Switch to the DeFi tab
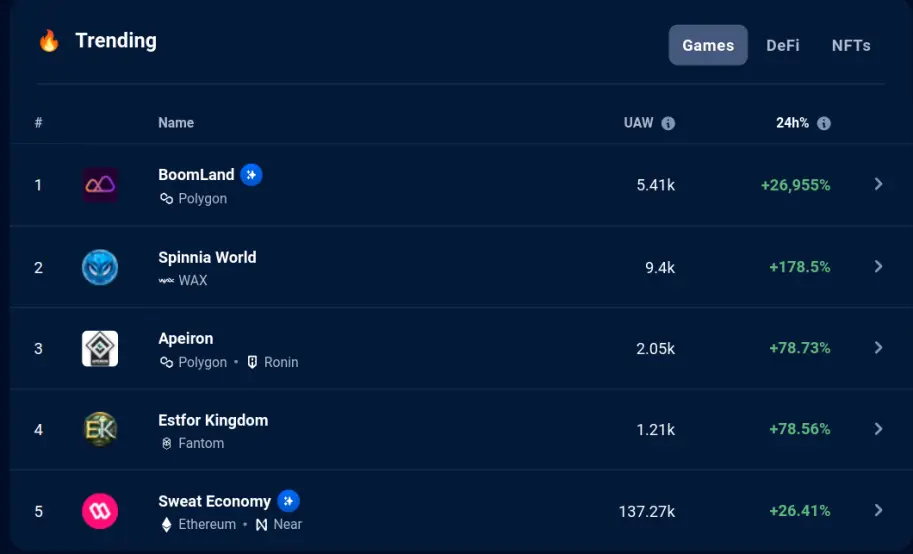 (x=783, y=45)
